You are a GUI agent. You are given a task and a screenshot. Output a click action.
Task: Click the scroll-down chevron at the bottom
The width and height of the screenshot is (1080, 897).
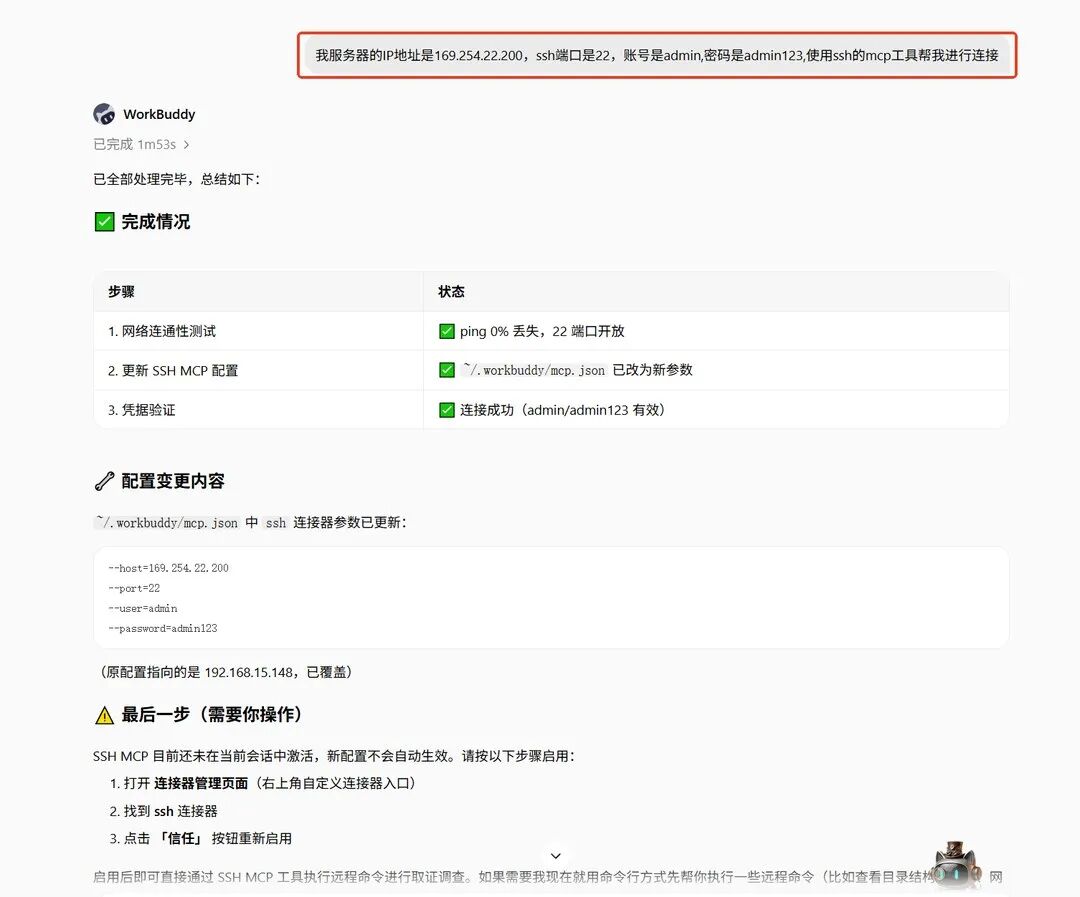tap(556, 856)
